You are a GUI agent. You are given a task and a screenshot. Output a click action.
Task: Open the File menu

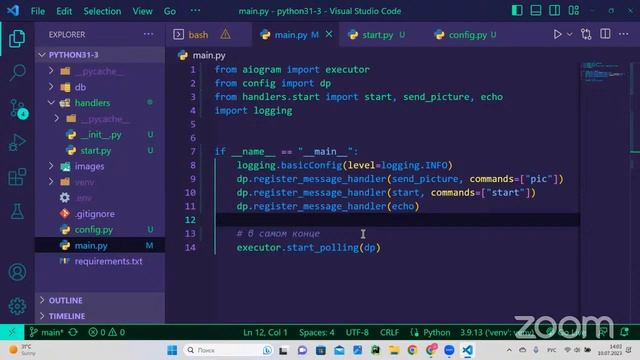click(x=38, y=11)
